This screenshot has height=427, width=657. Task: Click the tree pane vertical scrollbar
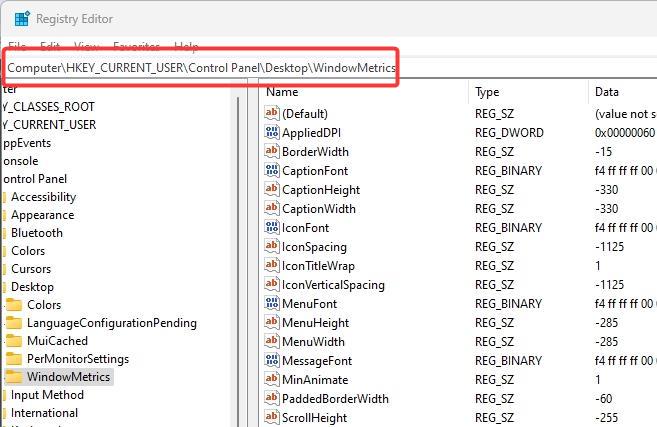pos(238,260)
